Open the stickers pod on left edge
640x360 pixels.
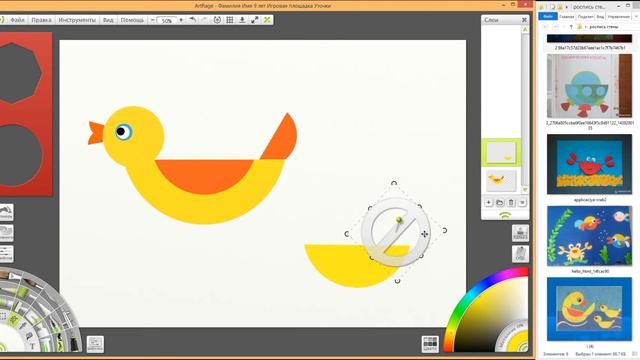6,212
